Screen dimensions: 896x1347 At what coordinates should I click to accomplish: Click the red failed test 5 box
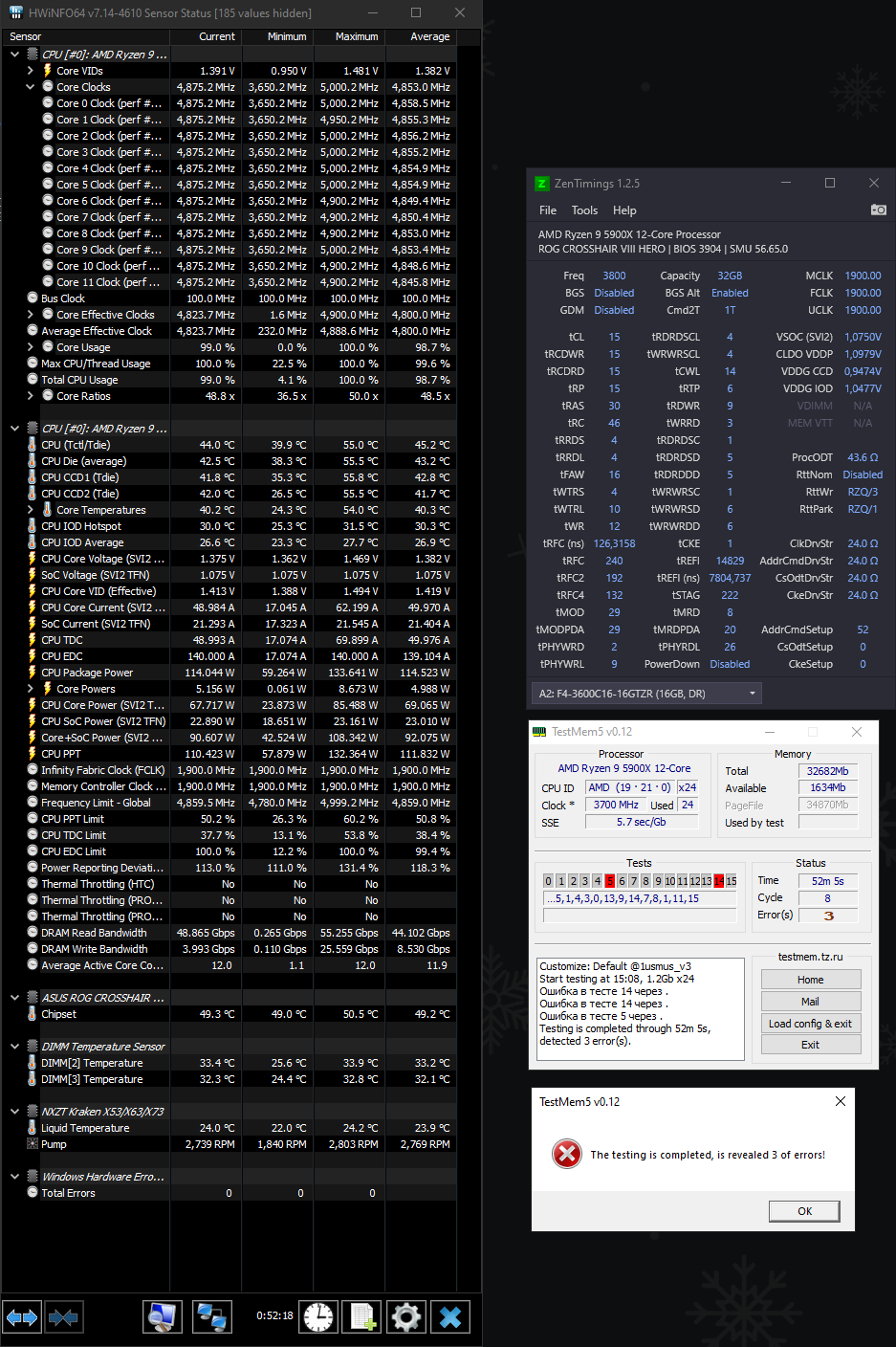(x=609, y=881)
